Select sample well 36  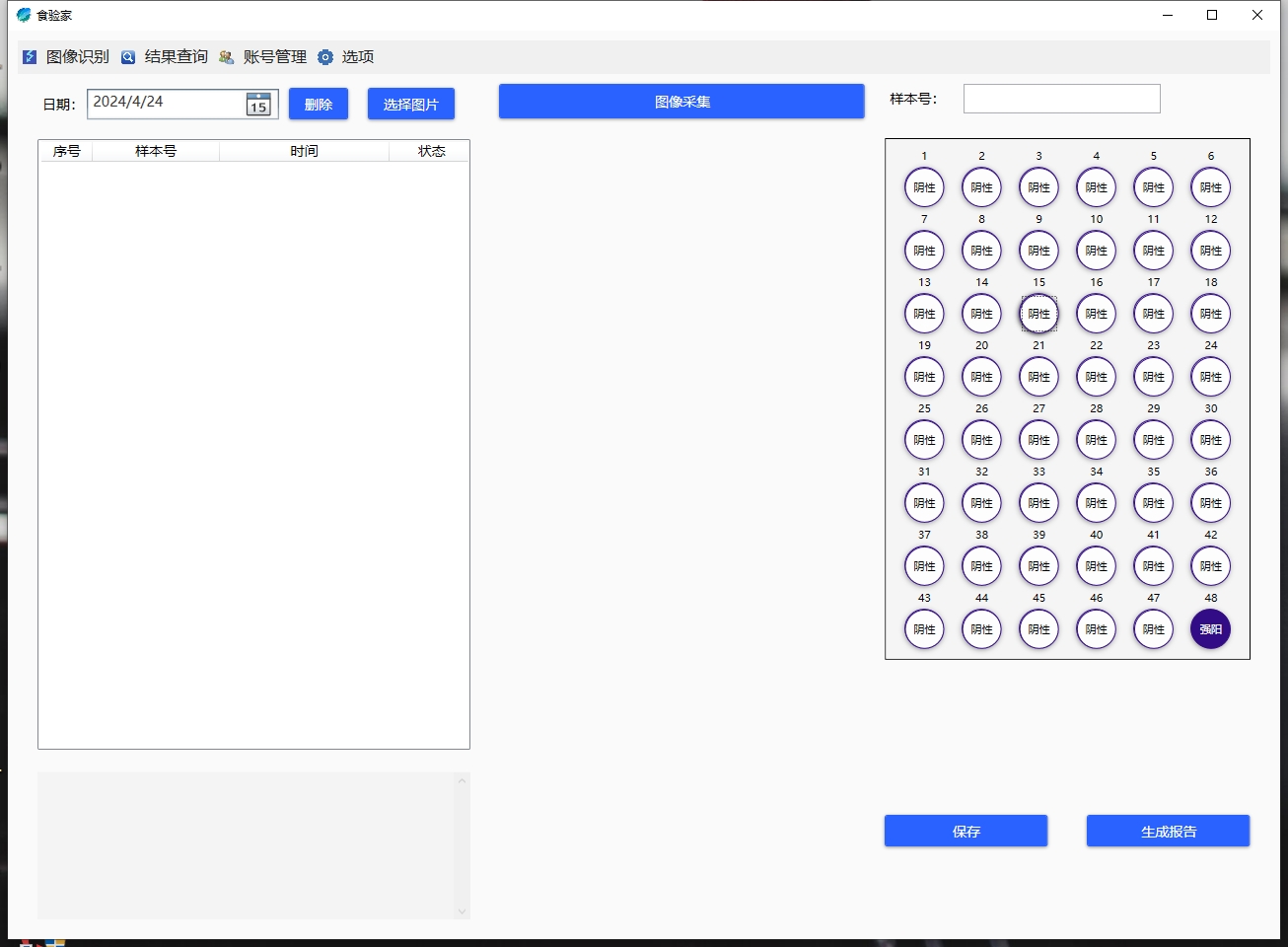[x=1211, y=503]
